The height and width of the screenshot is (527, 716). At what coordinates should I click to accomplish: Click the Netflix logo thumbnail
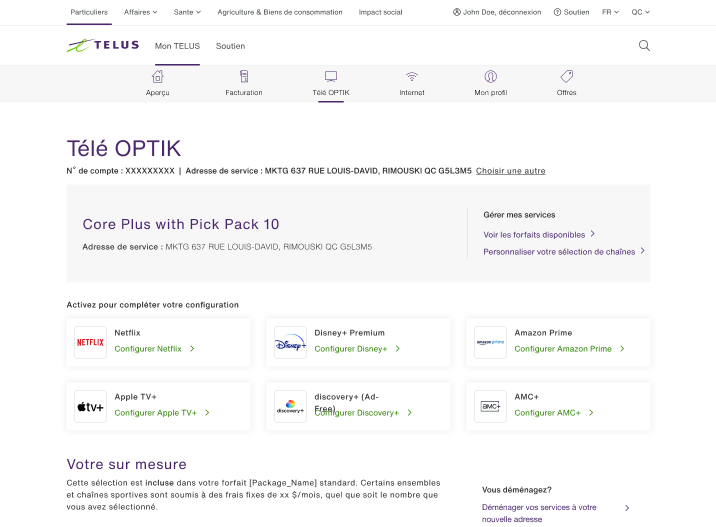(90, 342)
